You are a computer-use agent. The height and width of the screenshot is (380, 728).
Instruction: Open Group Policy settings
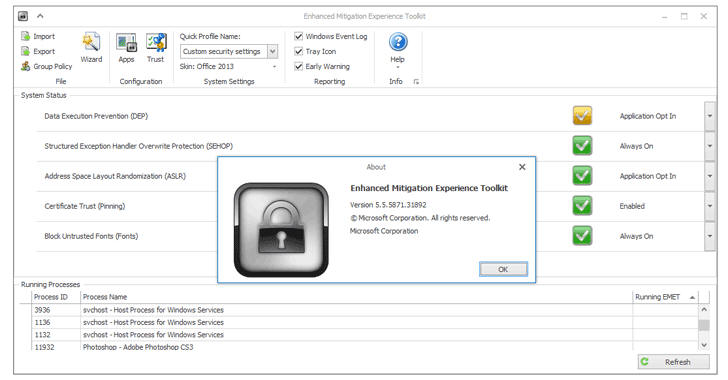(x=46, y=66)
